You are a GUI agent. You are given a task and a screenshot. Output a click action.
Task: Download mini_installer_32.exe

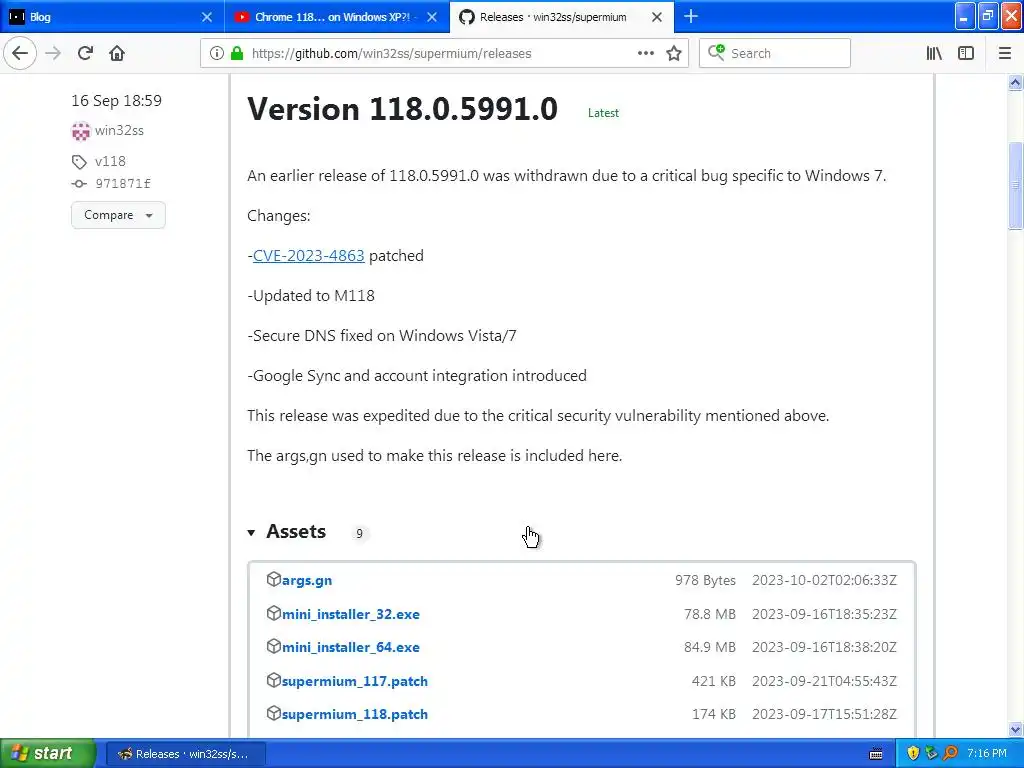point(351,614)
